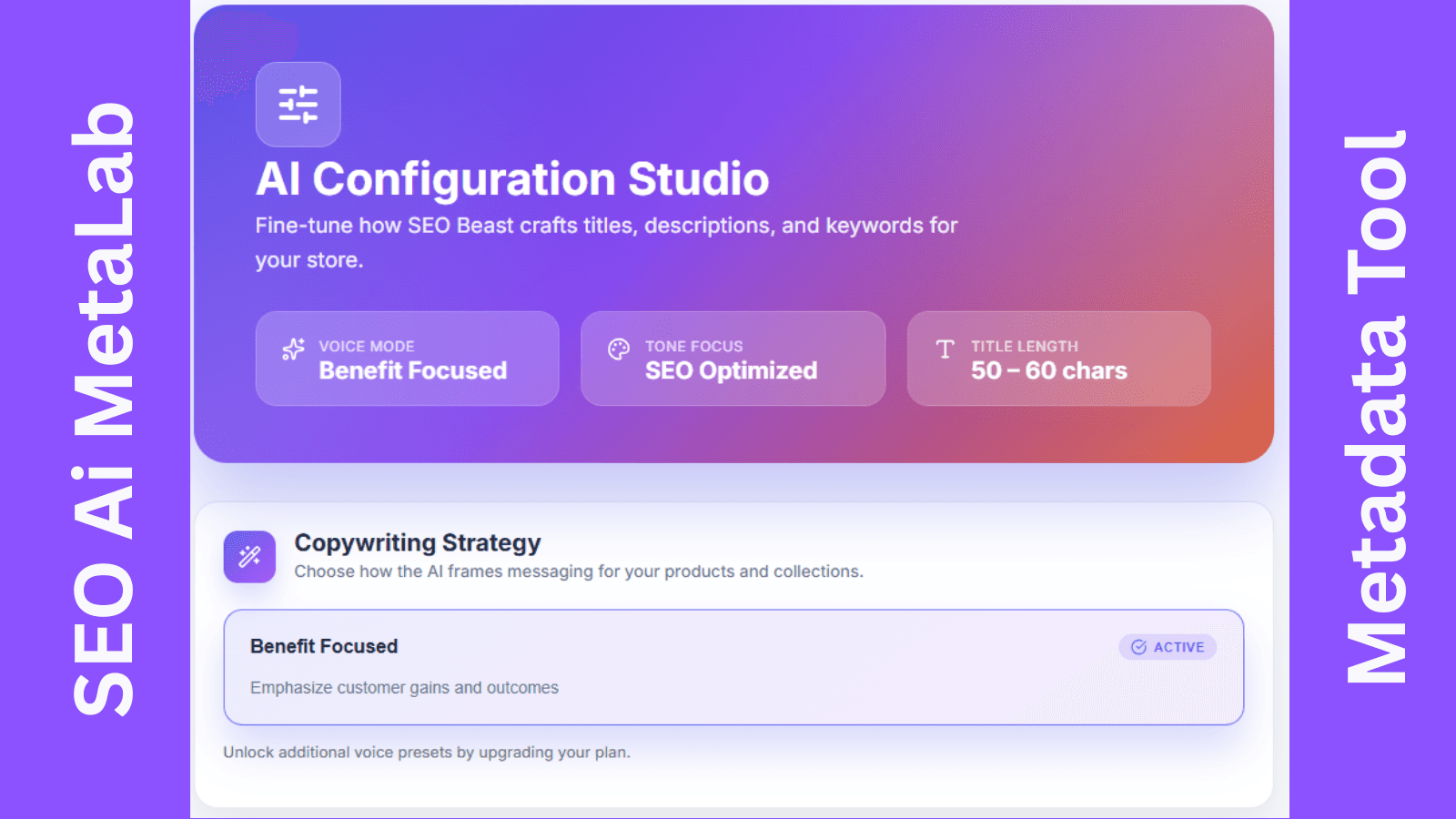
Task: Open the Title Length options
Action: [x=1058, y=358]
